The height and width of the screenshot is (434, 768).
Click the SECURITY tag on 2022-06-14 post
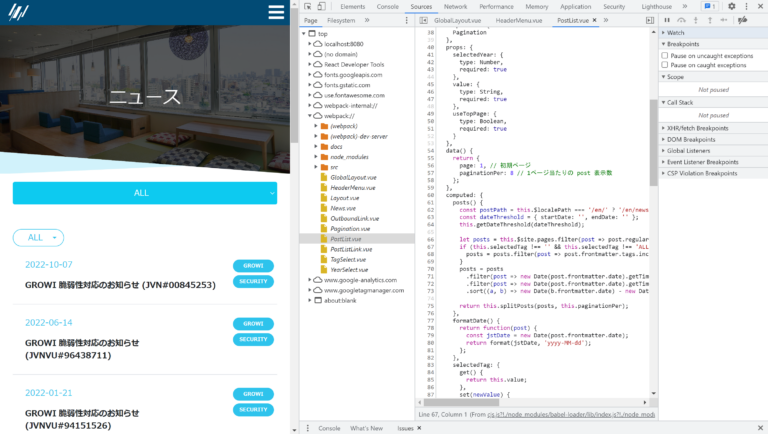[253, 339]
